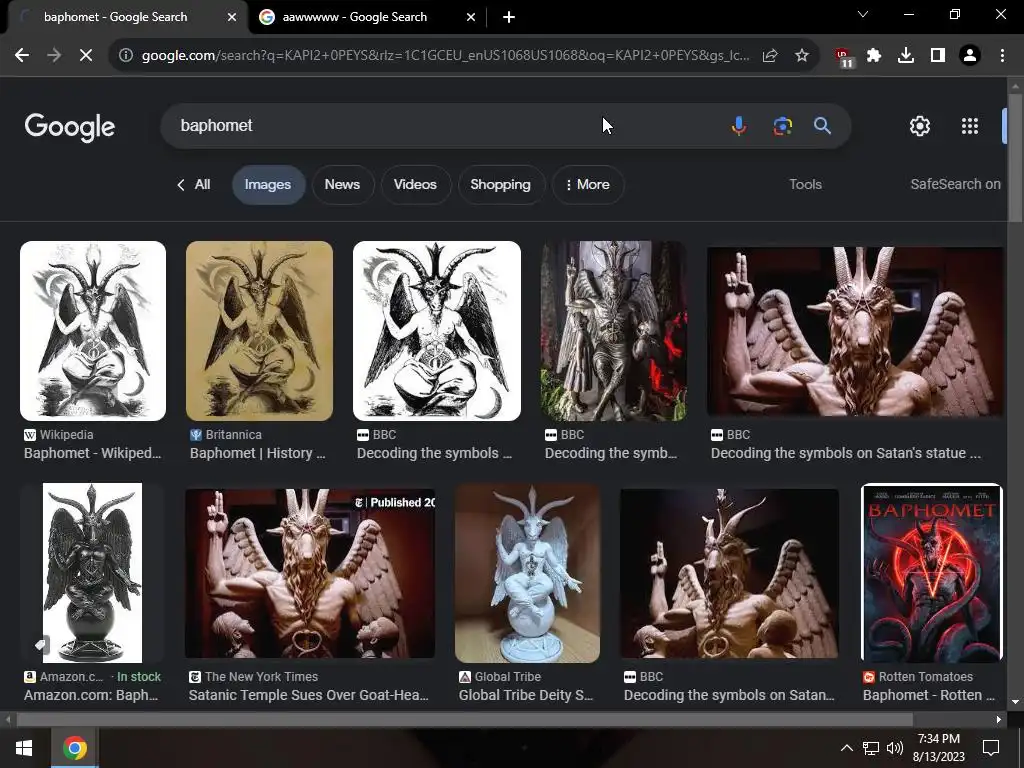The height and width of the screenshot is (768, 1024).
Task: Open the Windows notification center
Action: click(x=991, y=748)
